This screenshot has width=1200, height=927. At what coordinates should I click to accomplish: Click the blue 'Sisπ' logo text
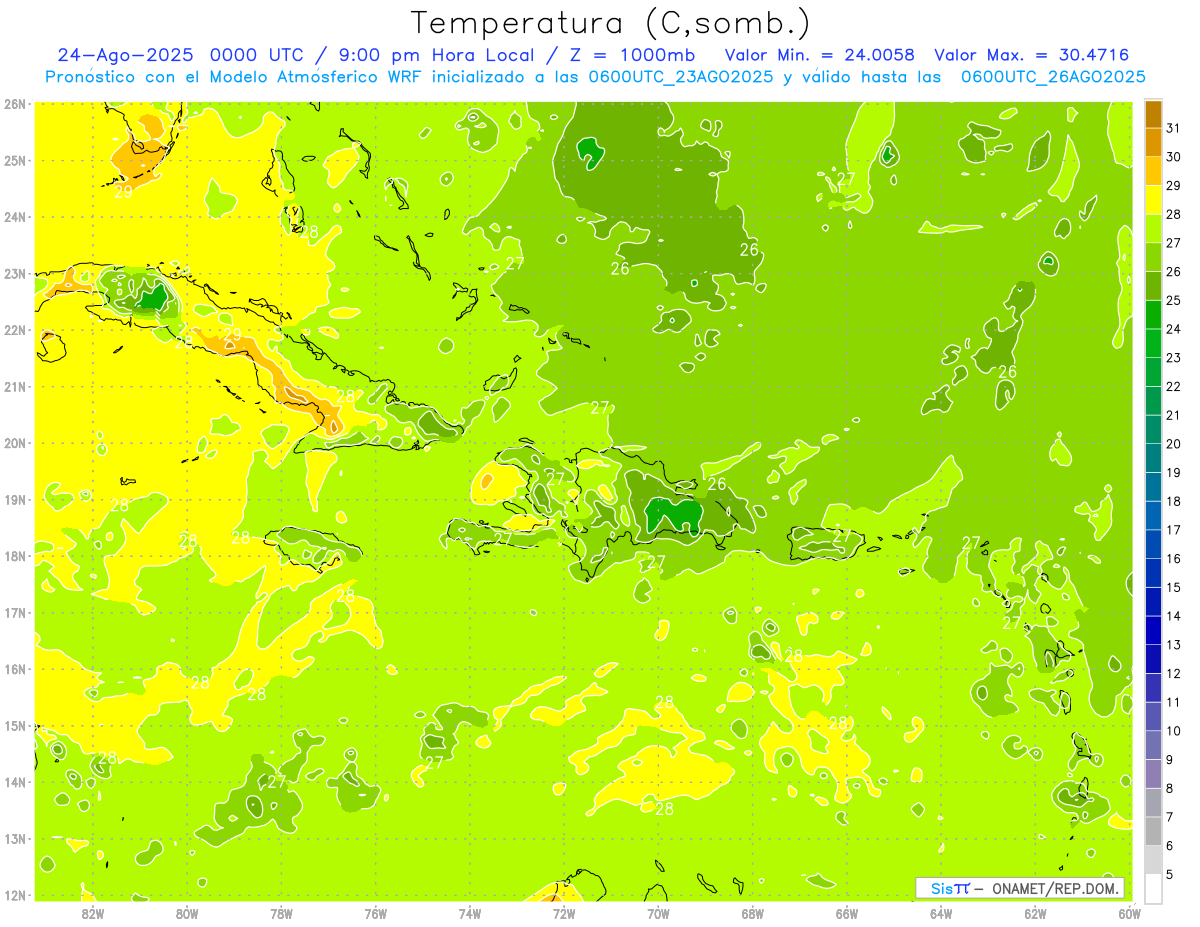point(949,888)
